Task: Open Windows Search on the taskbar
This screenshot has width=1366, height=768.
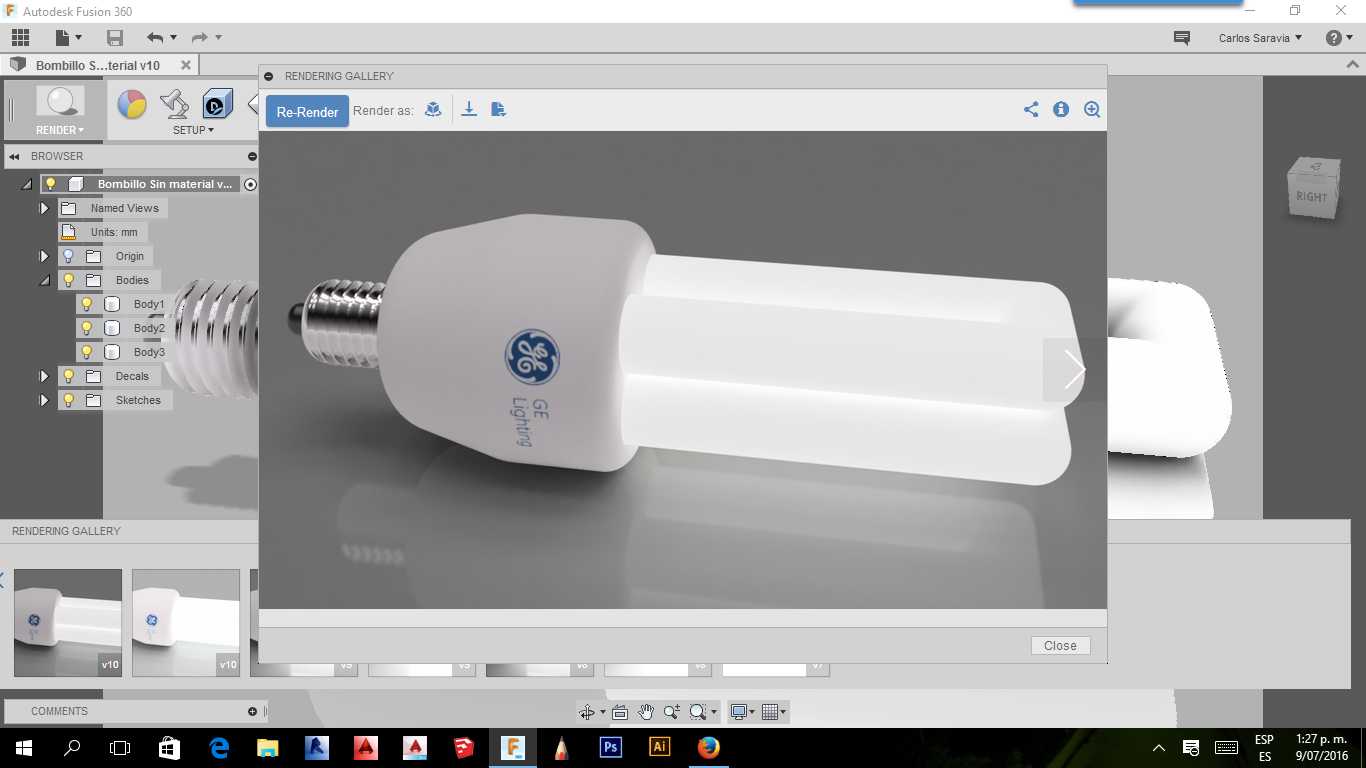Action: (72, 747)
